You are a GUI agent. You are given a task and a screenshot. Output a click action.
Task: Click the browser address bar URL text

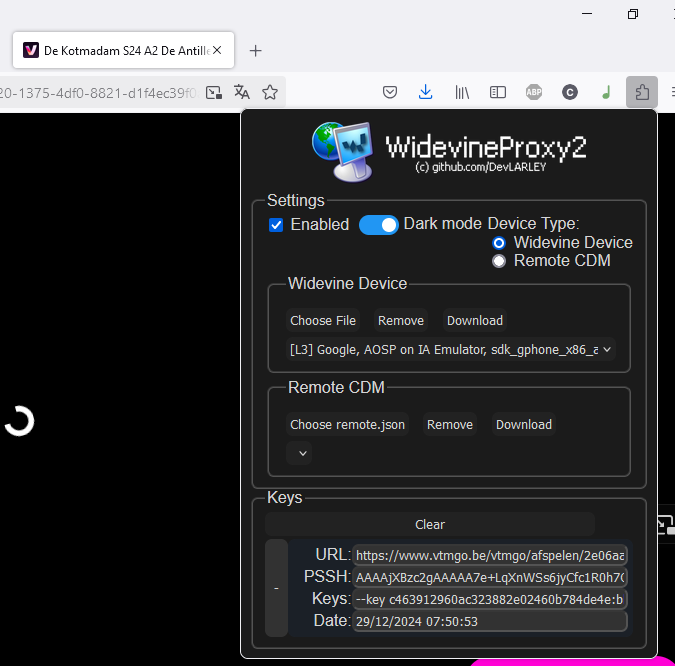click(98, 93)
